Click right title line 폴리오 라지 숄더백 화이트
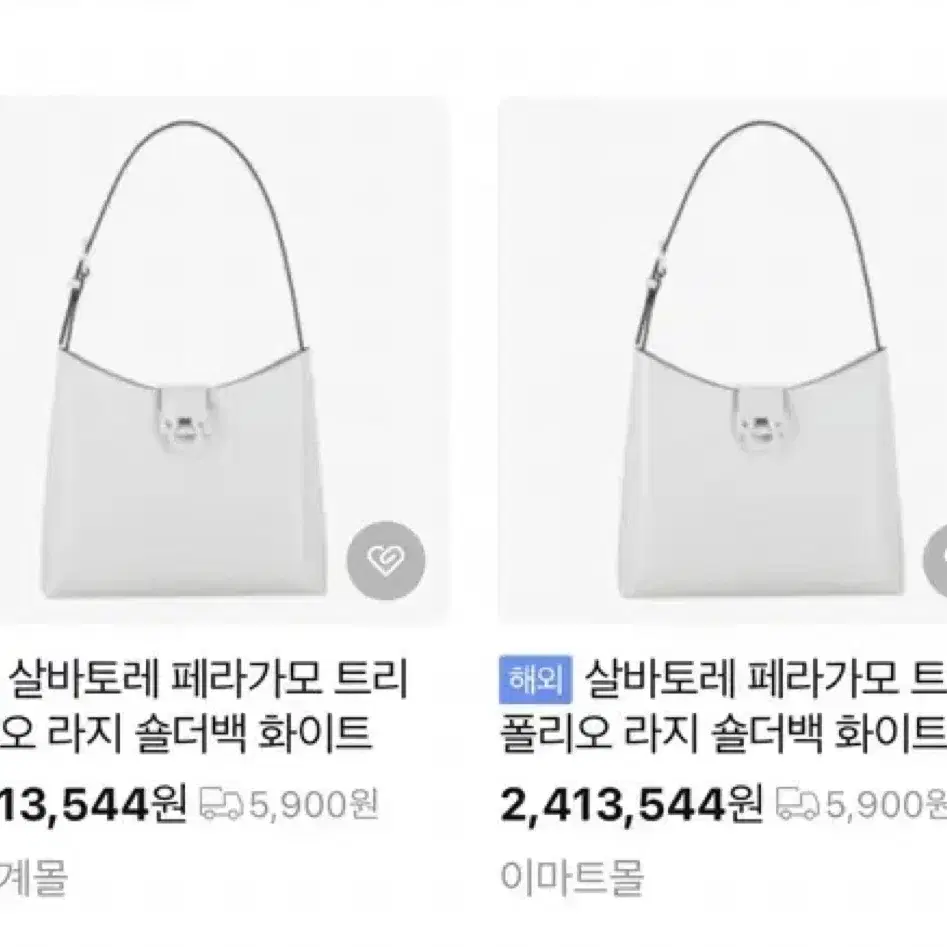 (723, 734)
